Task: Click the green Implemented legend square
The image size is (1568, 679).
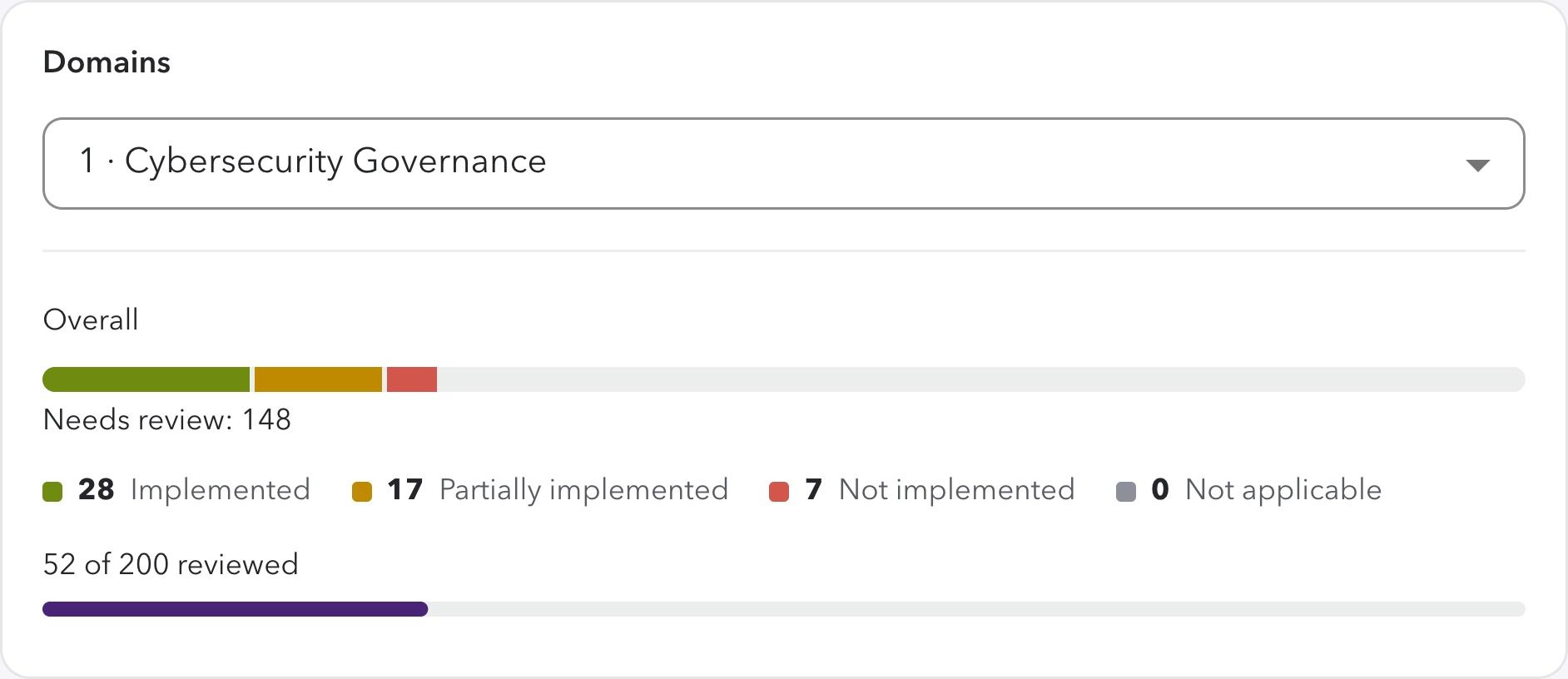Action: pyautogui.click(x=52, y=492)
